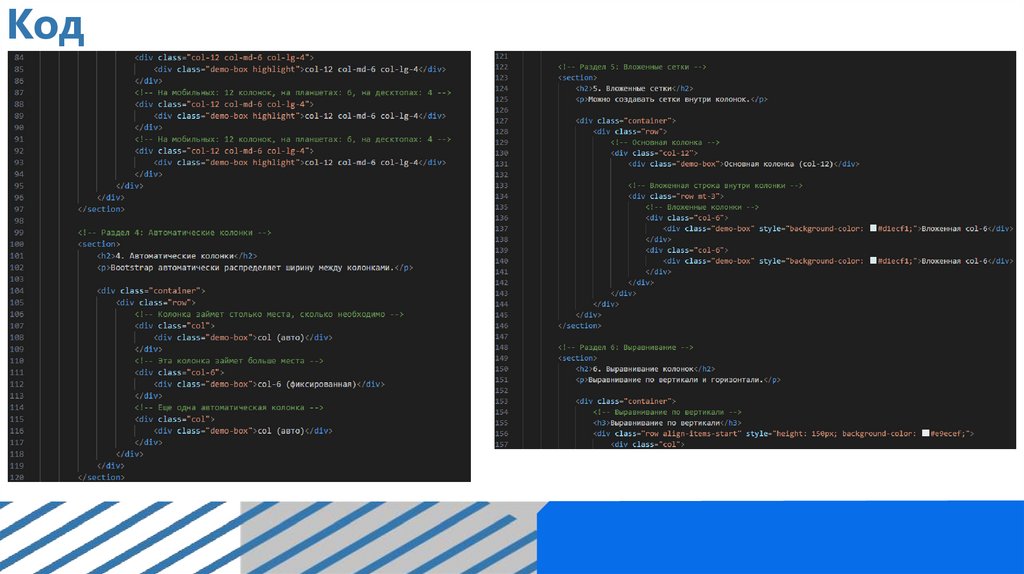This screenshot has width=1024, height=574.
Task: Click heading text "5. Вложенные сетки"
Action: (632, 88)
